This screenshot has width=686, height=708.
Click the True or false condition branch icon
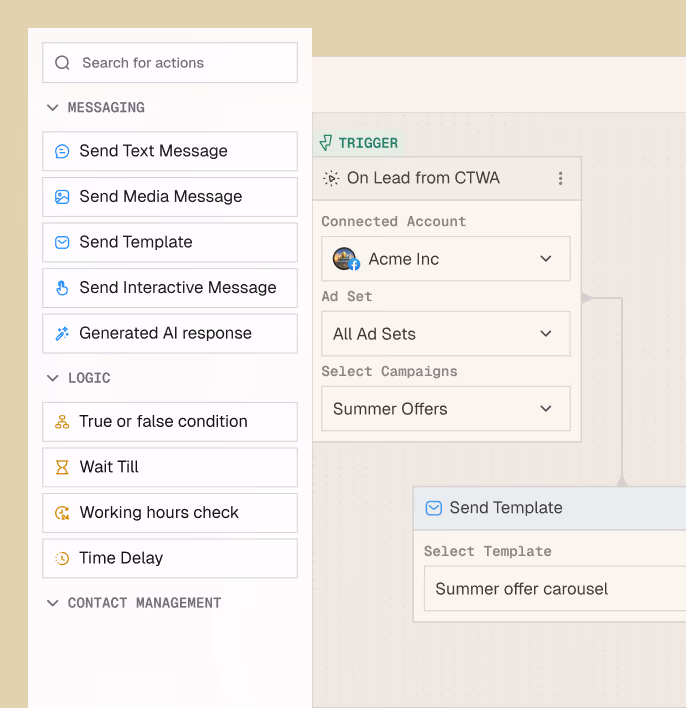62,422
